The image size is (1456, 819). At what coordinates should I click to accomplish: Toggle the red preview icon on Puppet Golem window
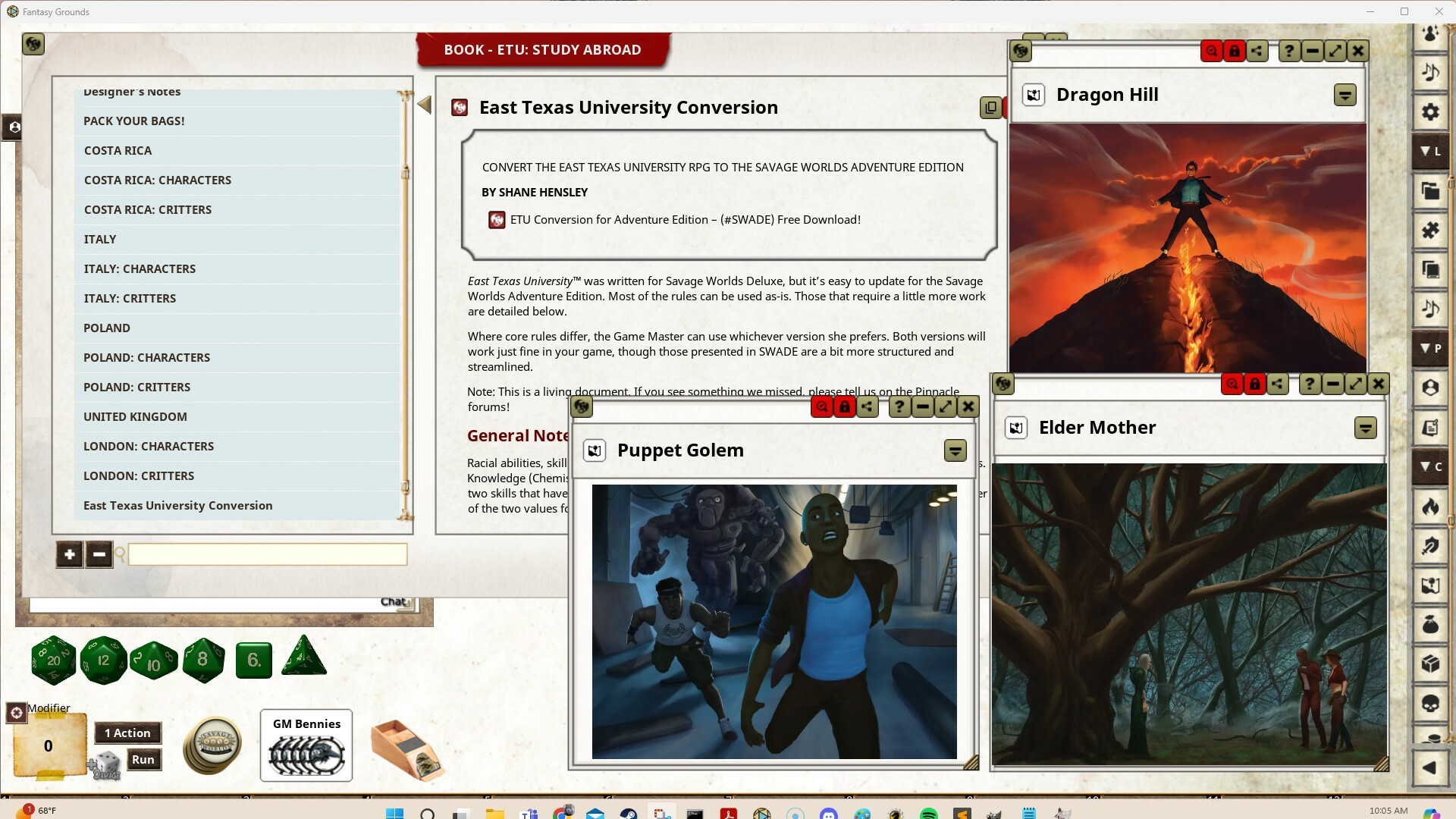[822, 406]
